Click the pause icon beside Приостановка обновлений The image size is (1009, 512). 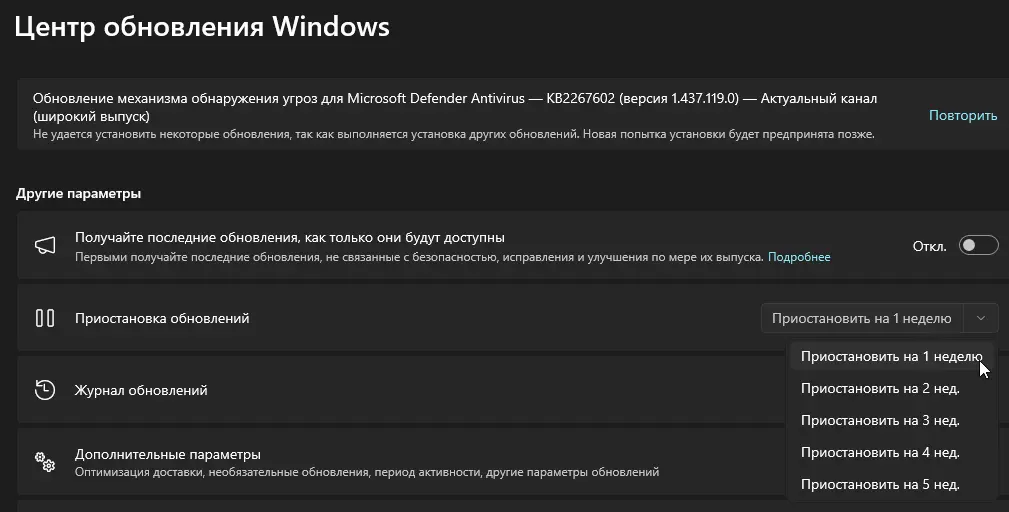(x=45, y=318)
